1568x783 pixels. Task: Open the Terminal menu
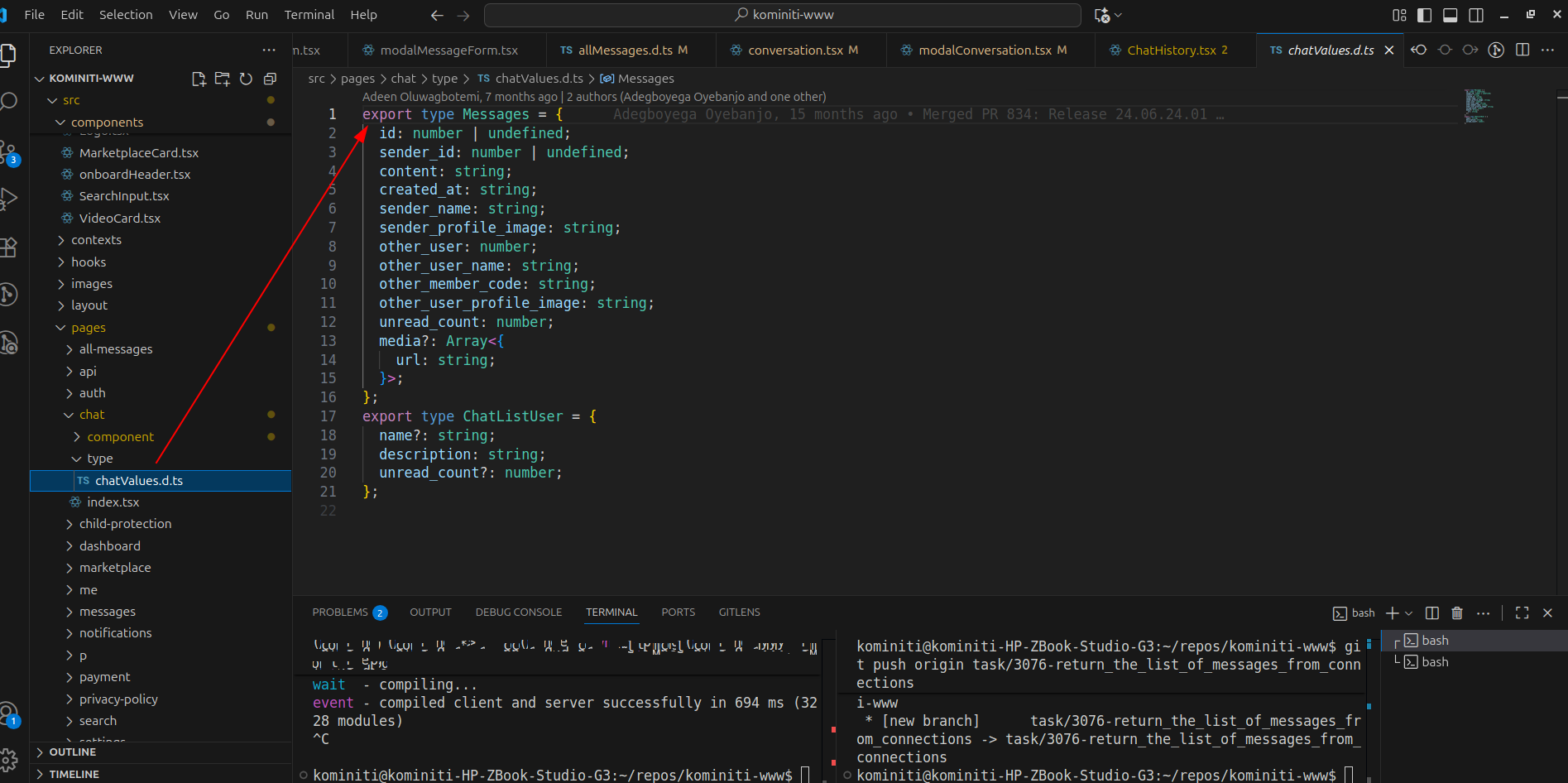[x=309, y=15]
